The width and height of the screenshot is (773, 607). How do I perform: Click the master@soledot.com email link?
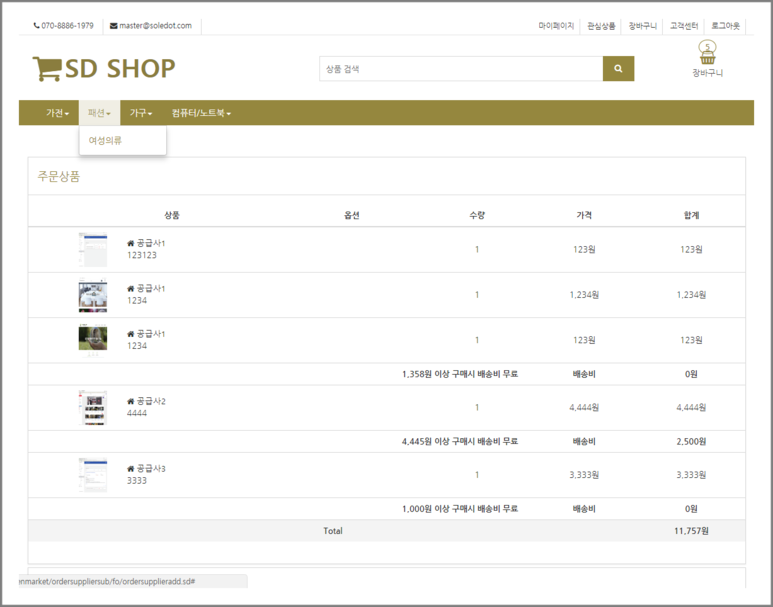[x=155, y=26]
